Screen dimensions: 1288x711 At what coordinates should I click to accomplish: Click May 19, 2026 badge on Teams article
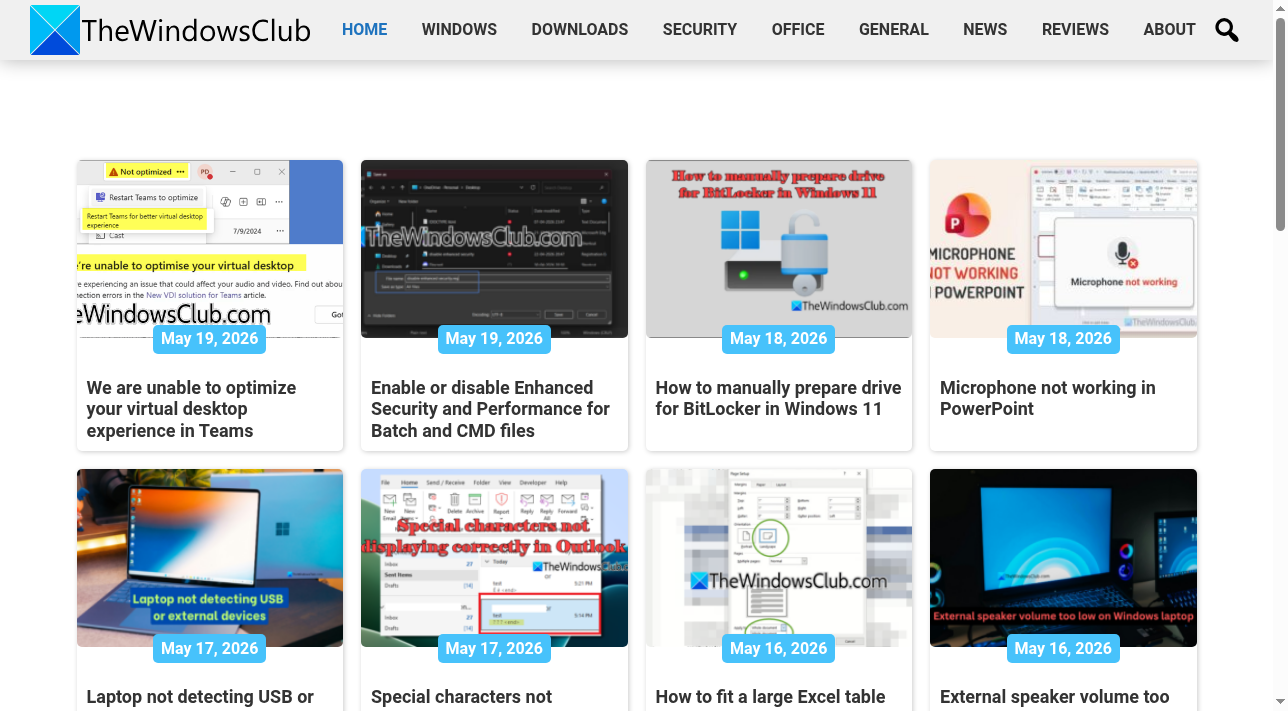point(210,339)
